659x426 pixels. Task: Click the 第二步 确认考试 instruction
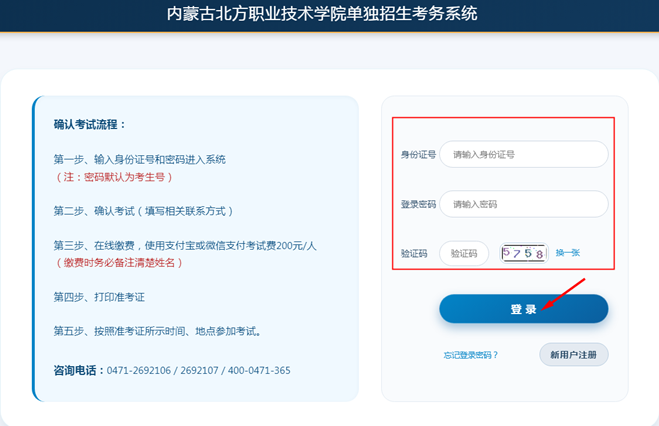click(x=143, y=211)
